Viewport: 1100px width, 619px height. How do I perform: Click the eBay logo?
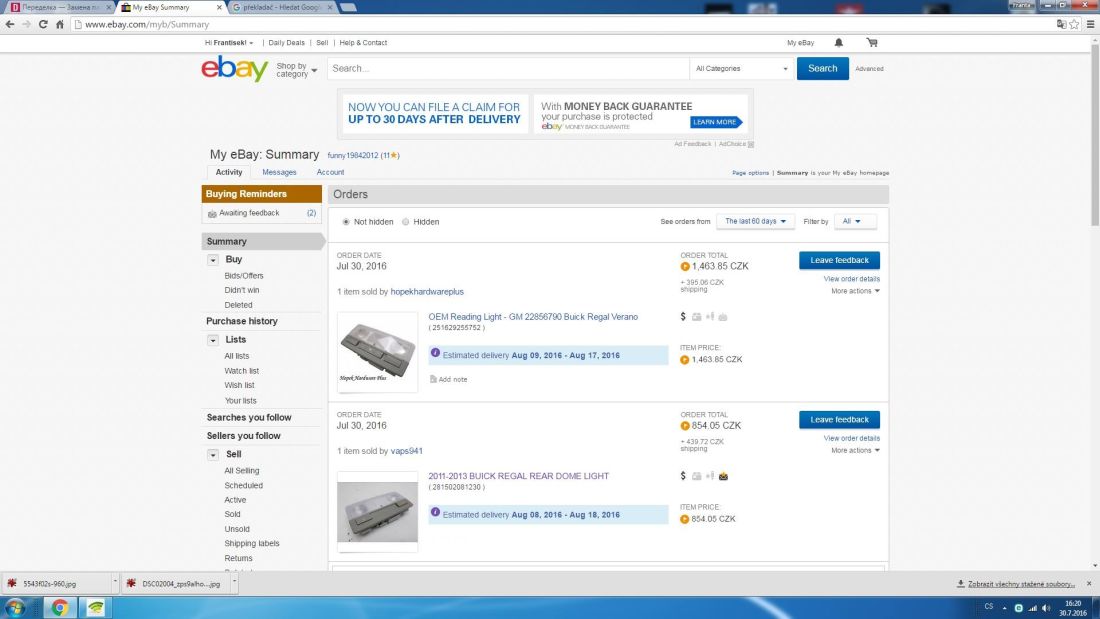pos(234,68)
